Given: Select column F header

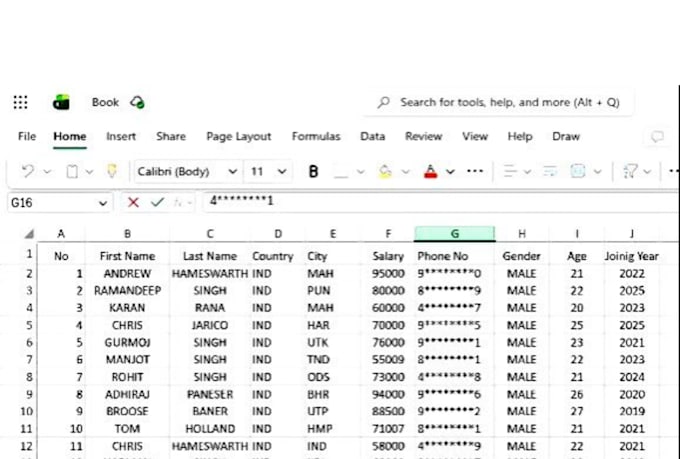Looking at the screenshot, I should pos(388,234).
